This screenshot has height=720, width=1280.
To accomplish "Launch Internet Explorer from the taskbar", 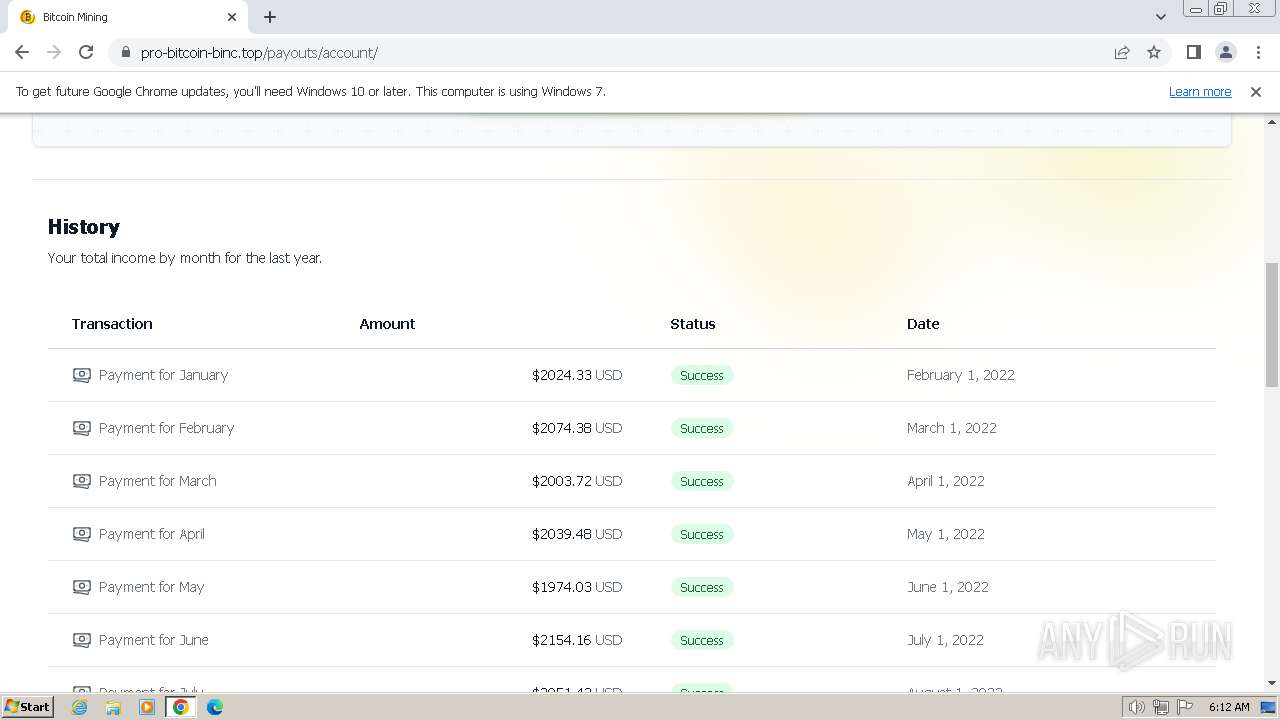I will pos(80,707).
